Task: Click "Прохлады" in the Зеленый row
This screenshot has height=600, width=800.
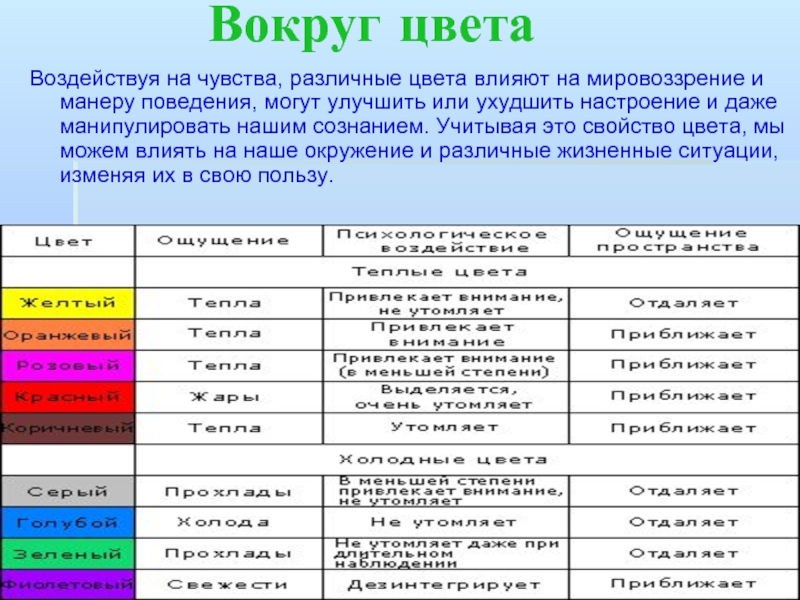Action: [x=228, y=554]
